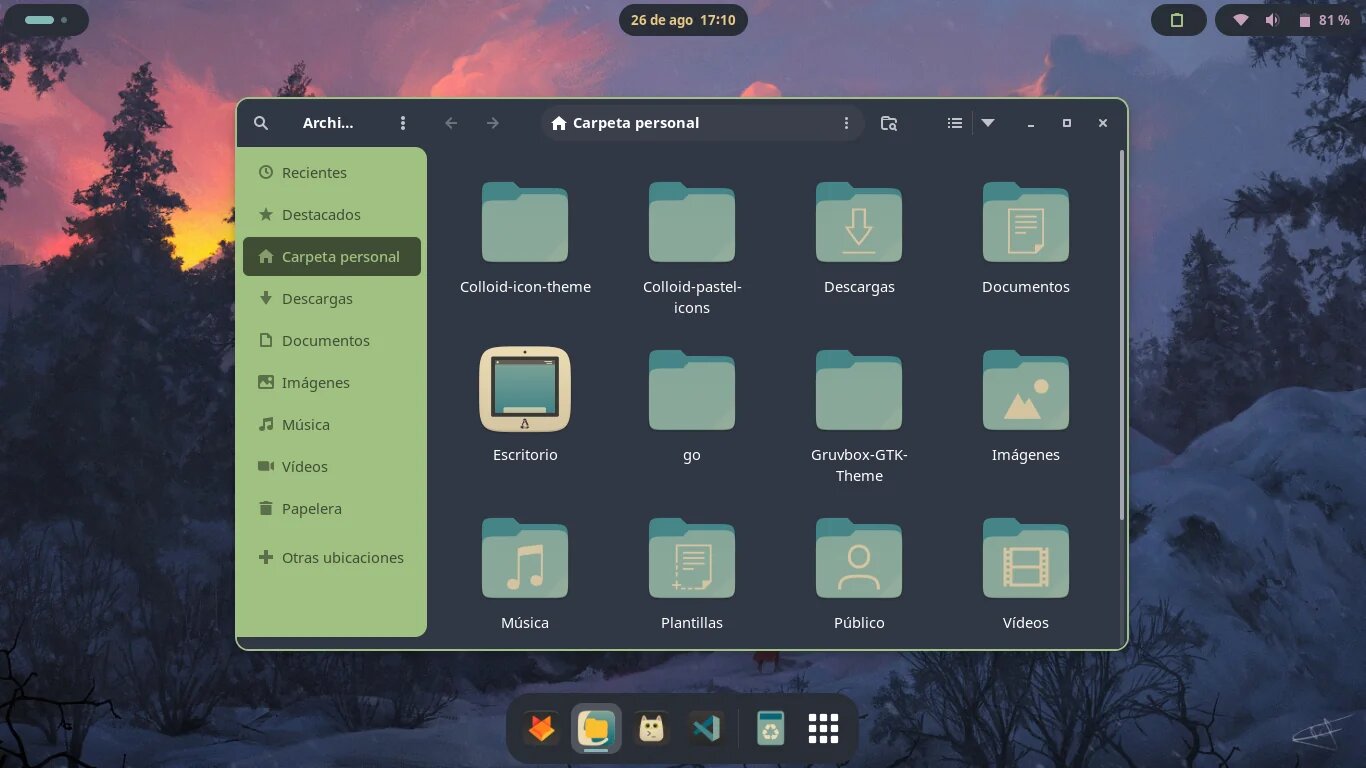Screen dimensions: 1366x768
Task: Click the file grid vertical scrollbar
Action: [1121, 335]
